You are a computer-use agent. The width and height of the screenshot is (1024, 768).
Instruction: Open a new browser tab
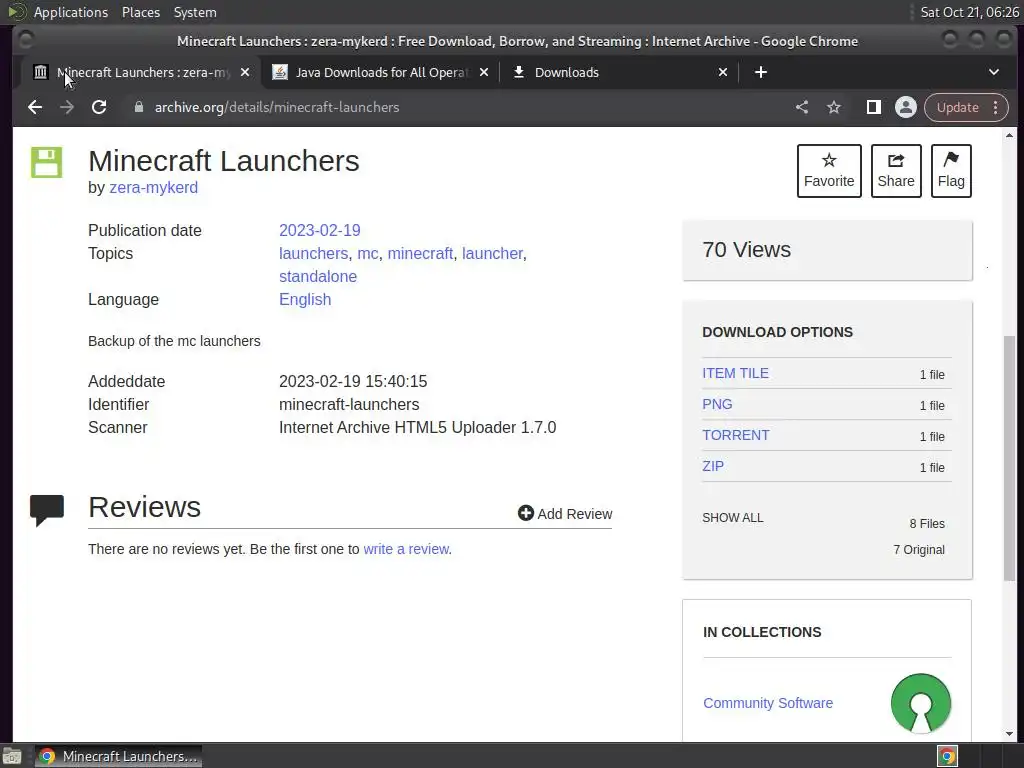pos(761,72)
